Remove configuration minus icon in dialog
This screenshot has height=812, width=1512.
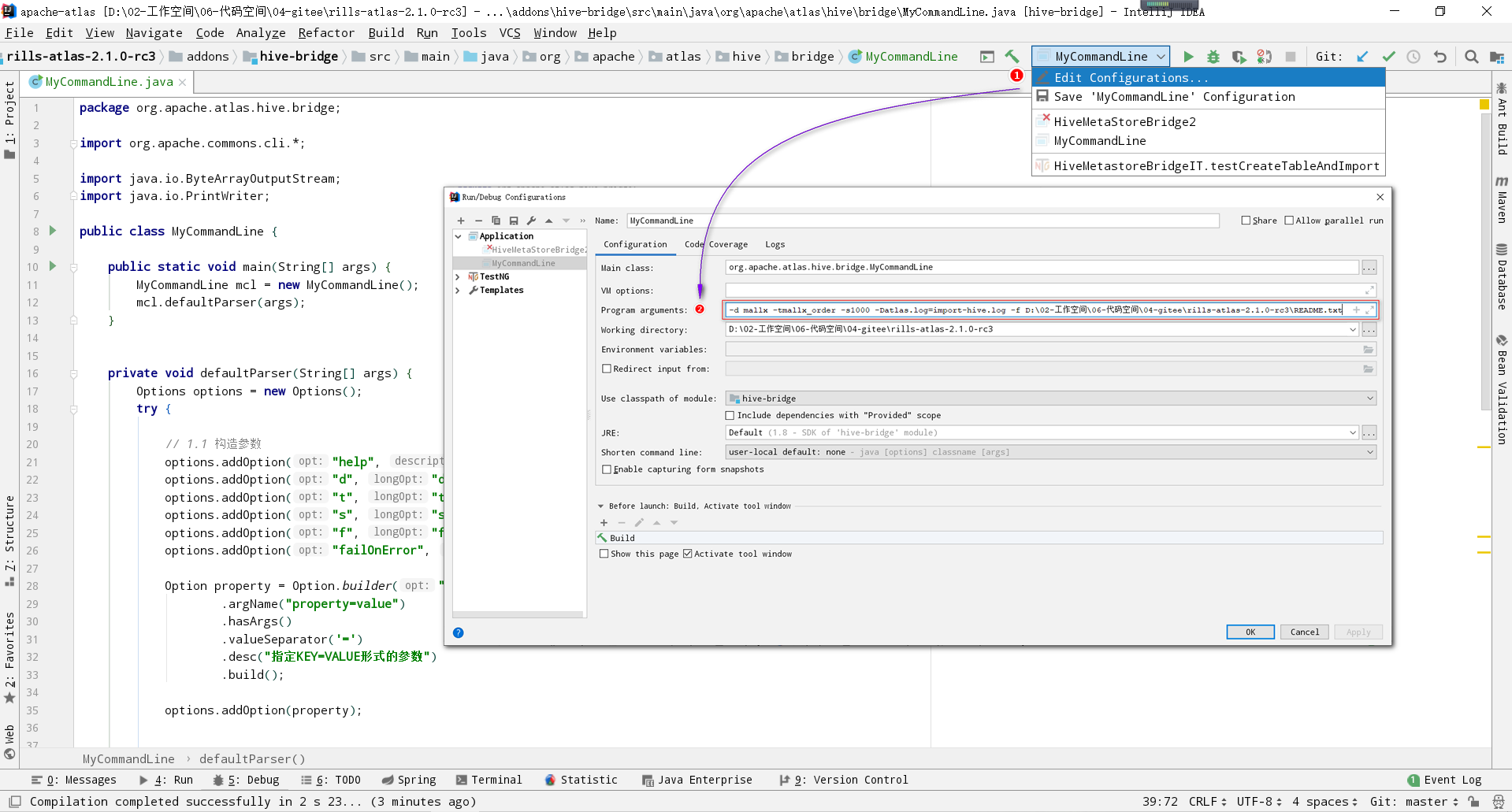click(478, 221)
